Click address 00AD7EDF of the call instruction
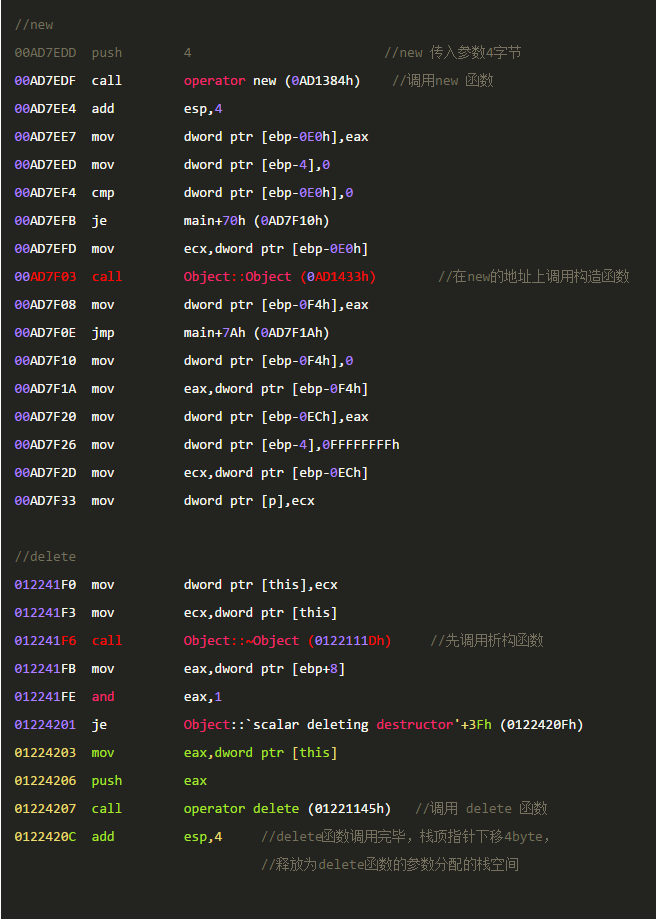The width and height of the screenshot is (656, 919). [45, 81]
